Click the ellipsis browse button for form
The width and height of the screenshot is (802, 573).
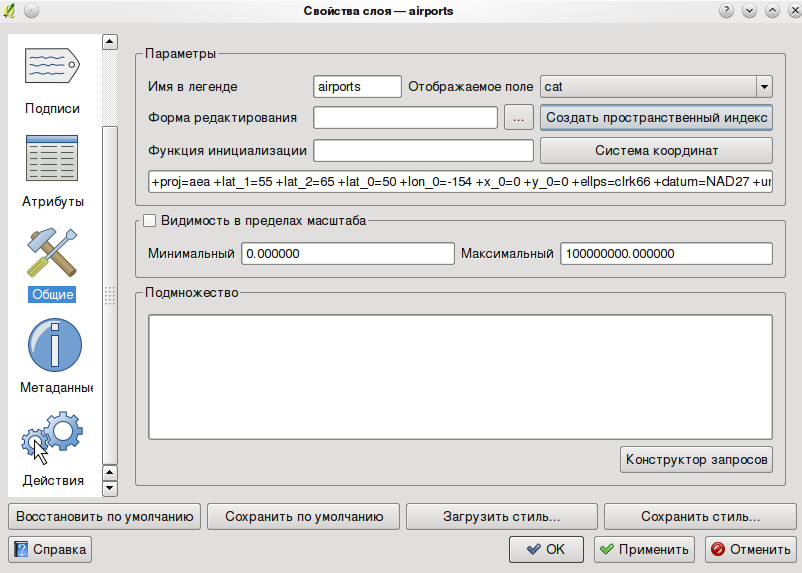[518, 118]
